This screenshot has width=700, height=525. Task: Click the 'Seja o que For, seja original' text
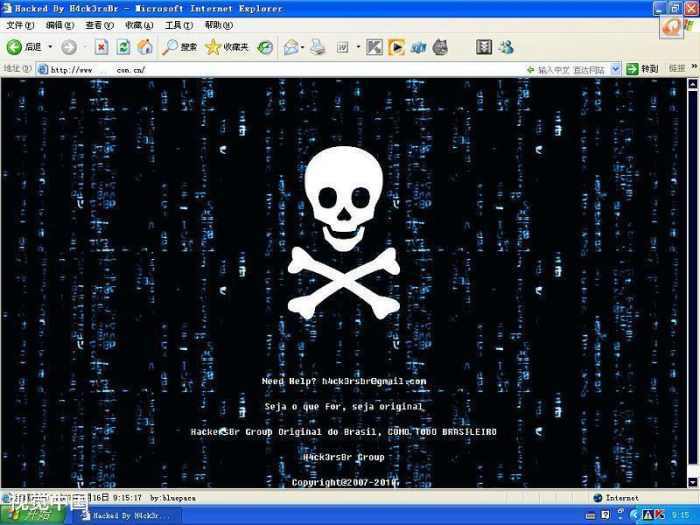click(343, 407)
